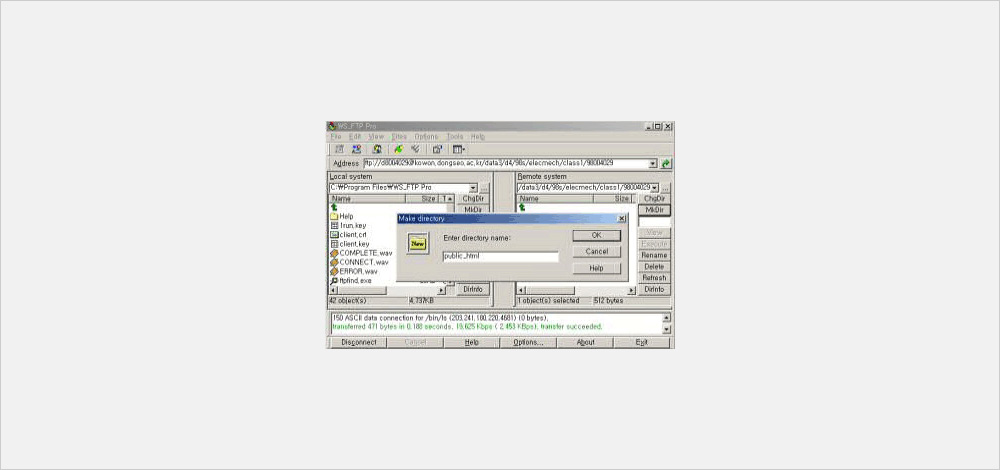Click the Options... button
Viewport: 1000px width, 470px height.
pos(529,342)
